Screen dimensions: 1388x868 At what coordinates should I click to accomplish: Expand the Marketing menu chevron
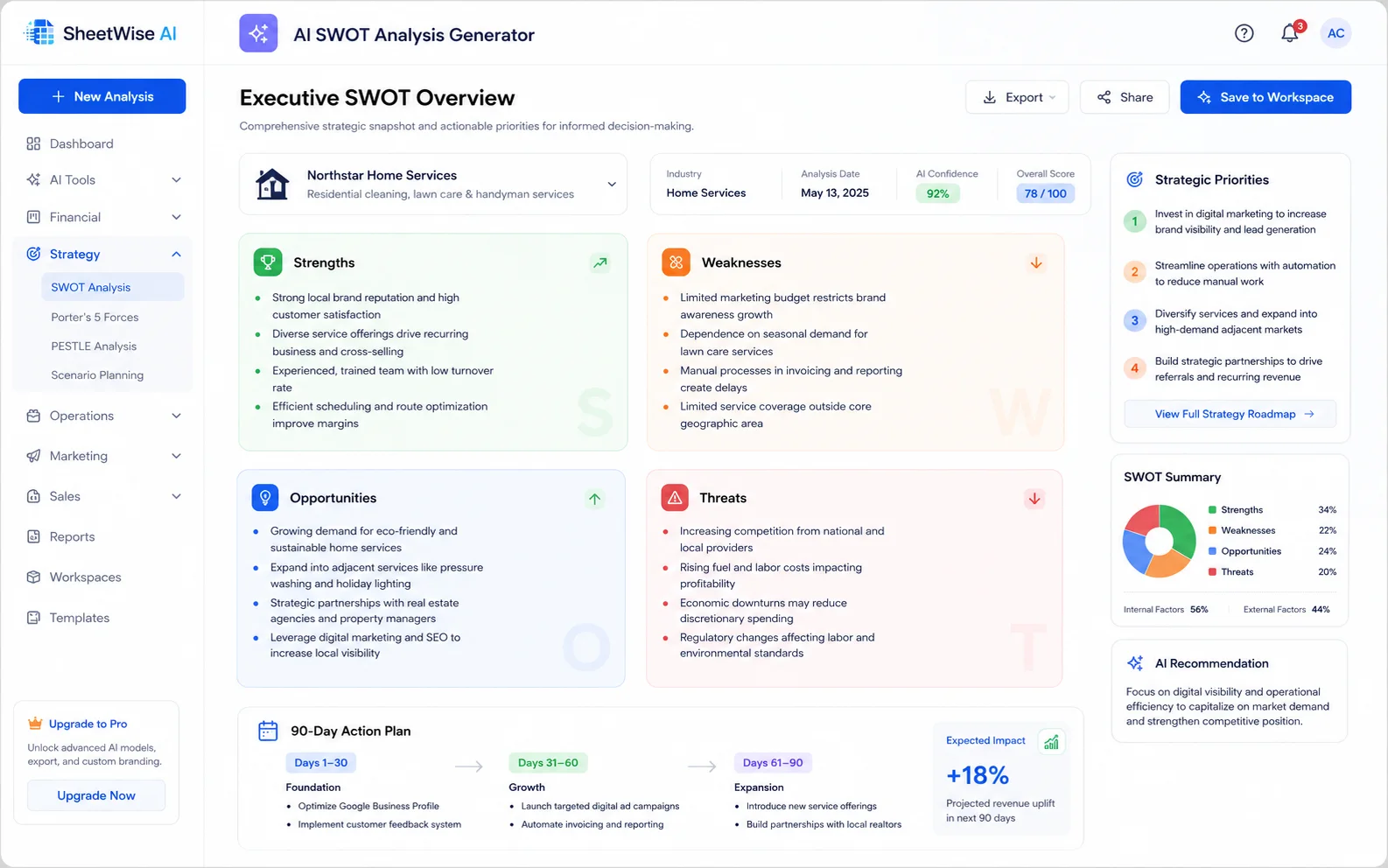[176, 456]
